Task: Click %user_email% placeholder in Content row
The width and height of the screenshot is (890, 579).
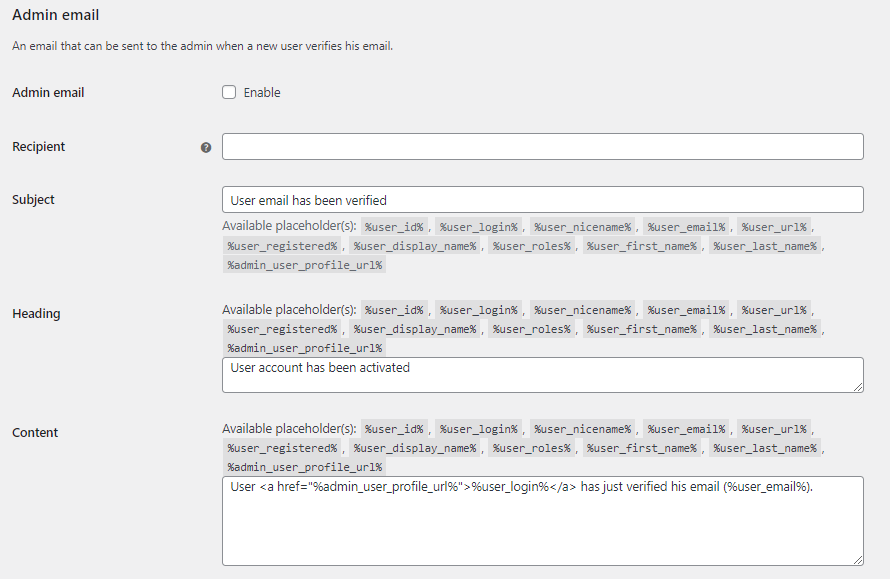Action: pos(686,429)
